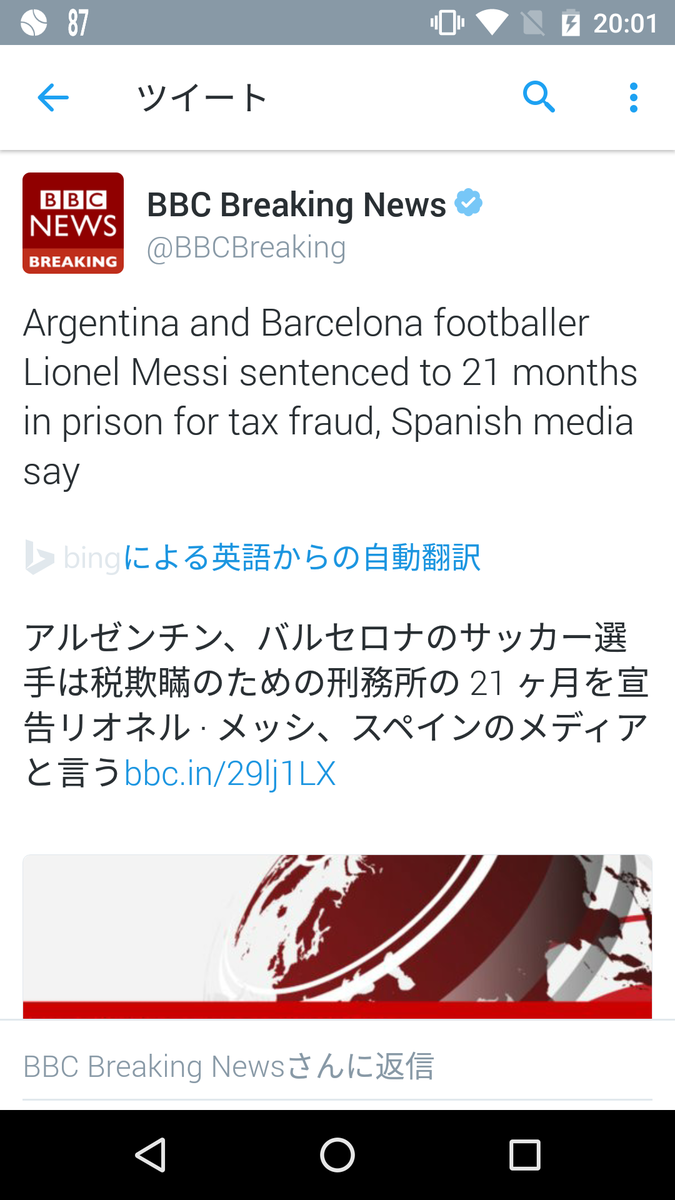The image size is (675, 1200).
Task: Open the BBC Breaking News profile name
Action: tap(296, 205)
